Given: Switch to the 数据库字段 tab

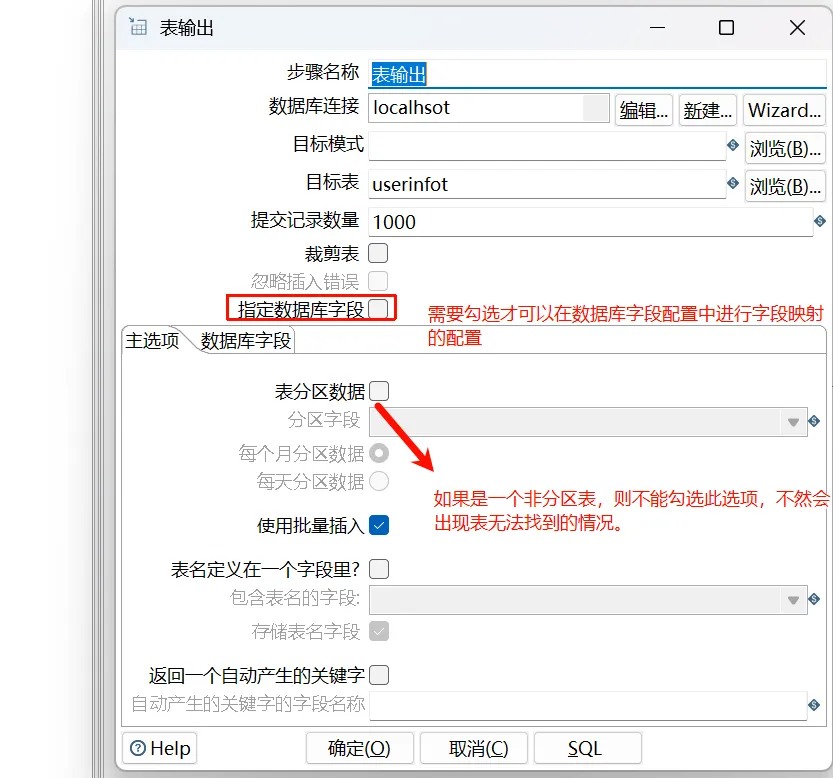Looking at the screenshot, I should click(x=246, y=341).
